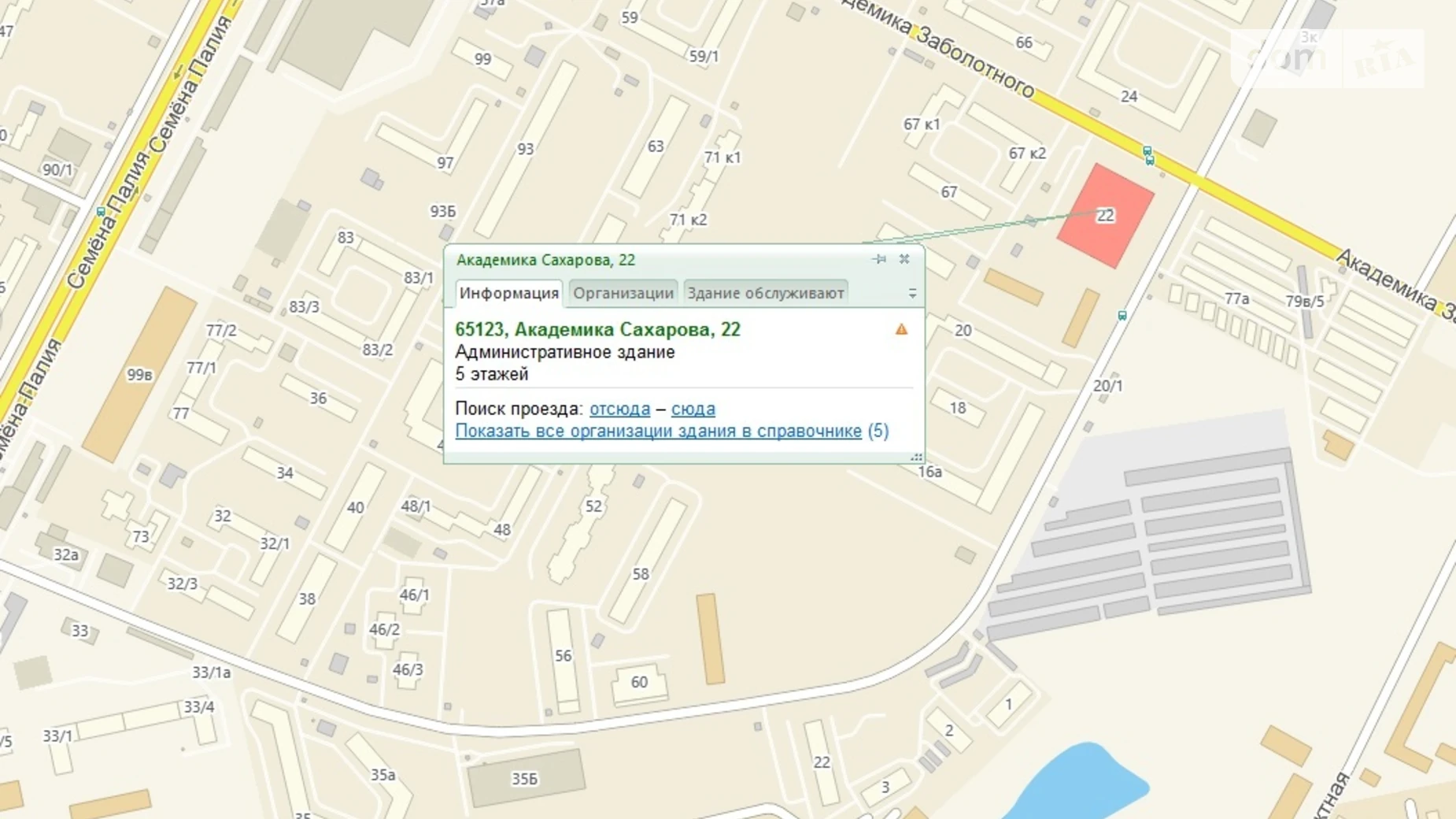Switch to the Организации tab
1456x819 pixels.
[x=623, y=293]
